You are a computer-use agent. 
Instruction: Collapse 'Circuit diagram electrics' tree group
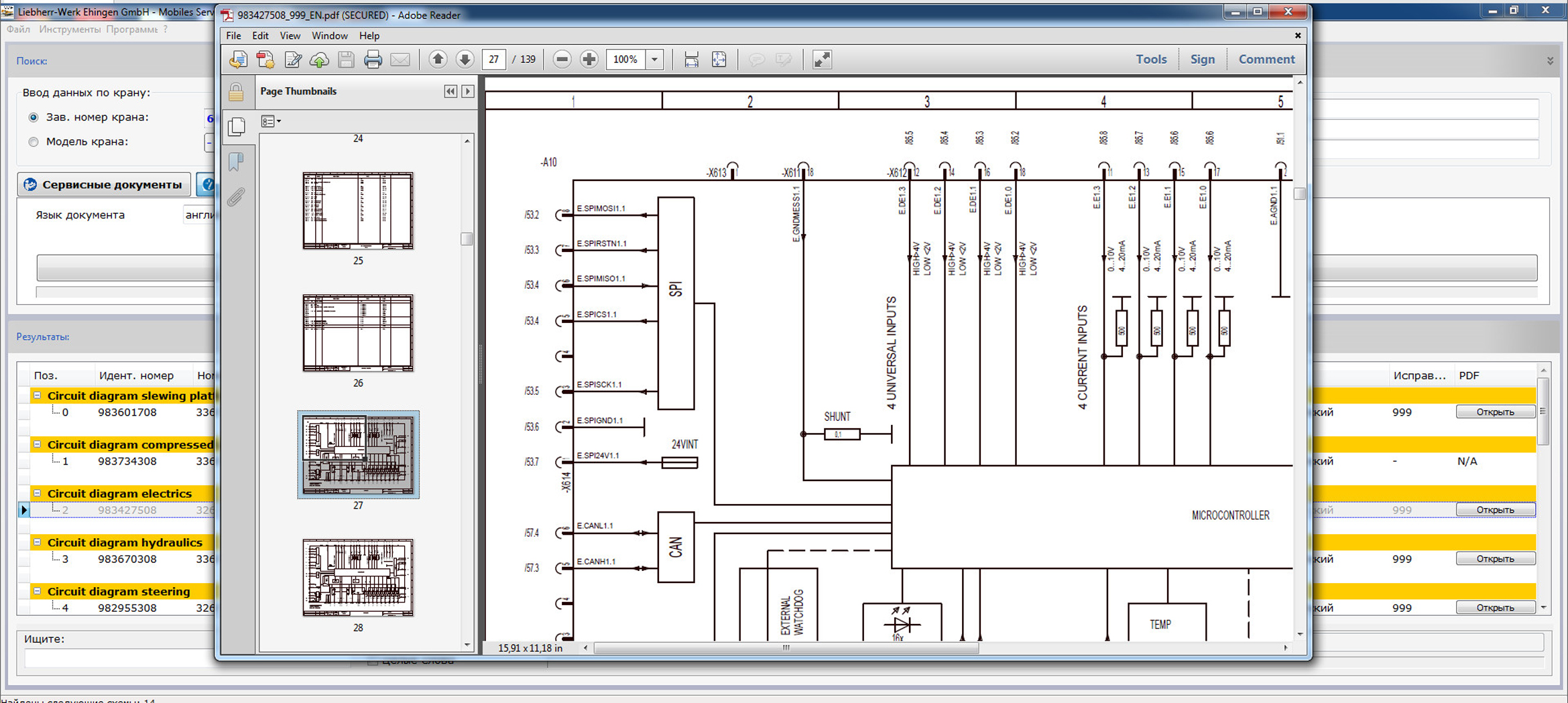[x=38, y=493]
